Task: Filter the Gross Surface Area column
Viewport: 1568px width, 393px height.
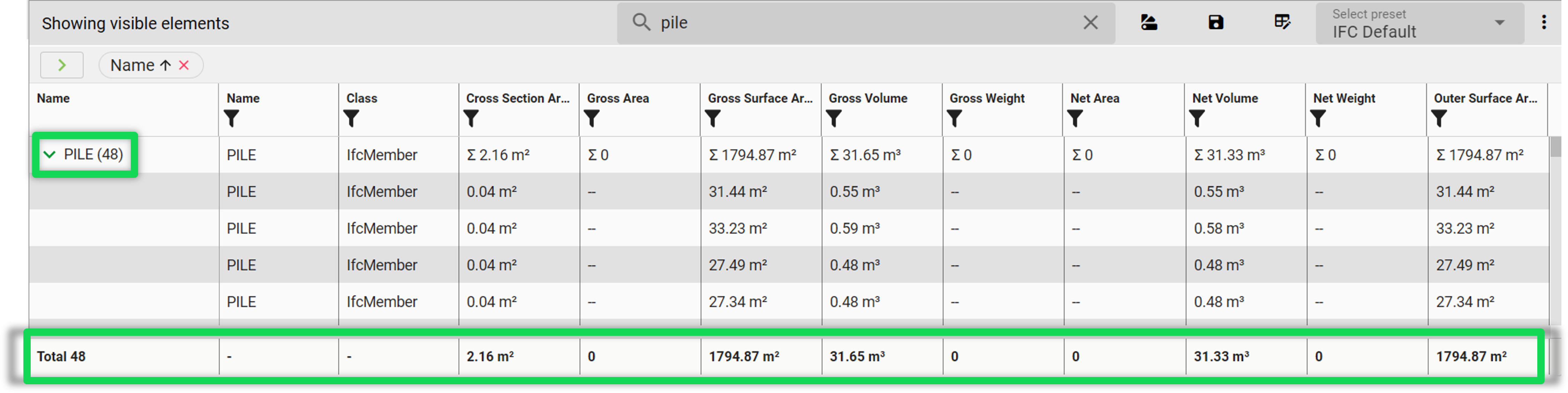Action: coord(713,119)
